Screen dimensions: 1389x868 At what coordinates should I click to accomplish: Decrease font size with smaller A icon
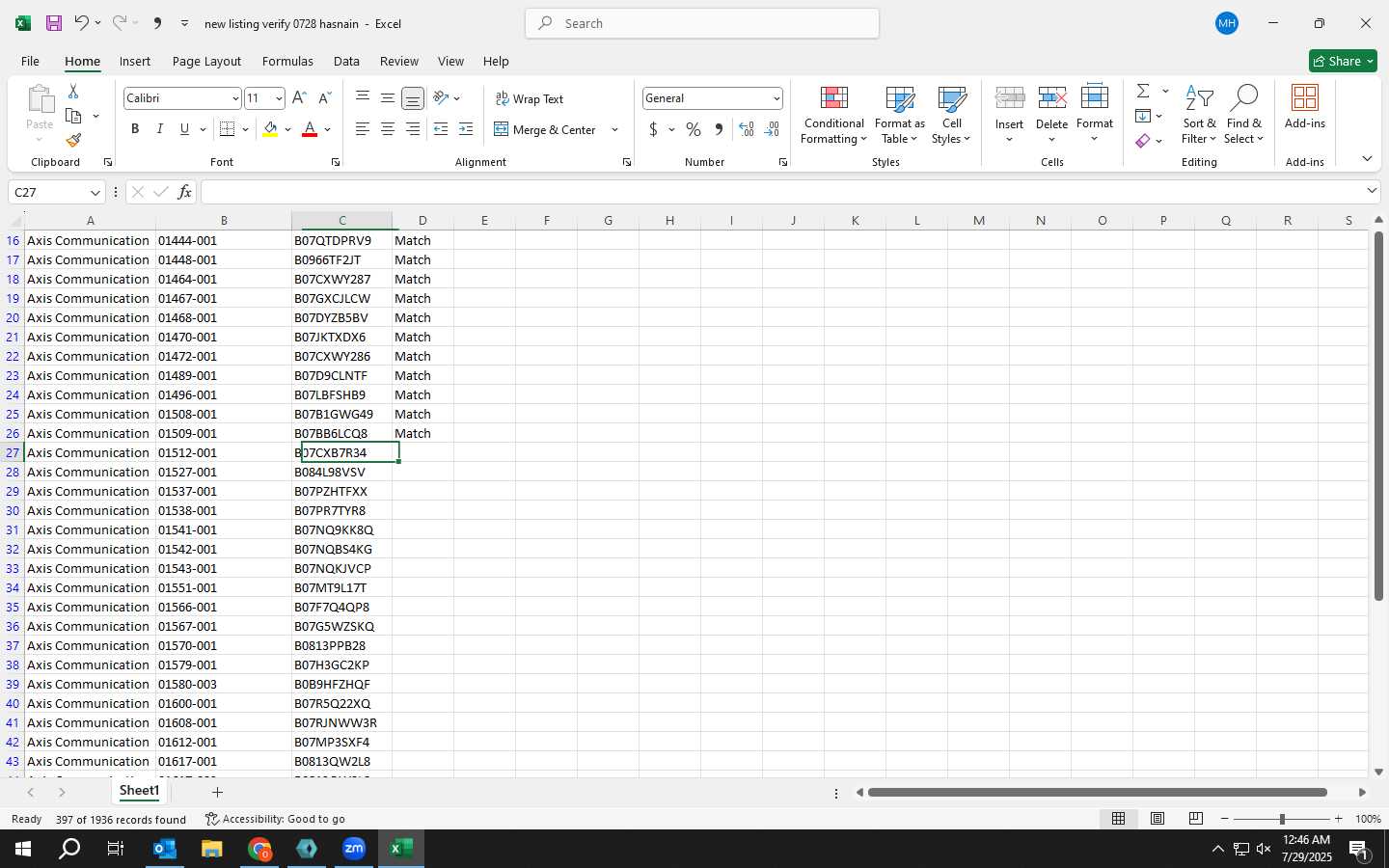tap(324, 98)
